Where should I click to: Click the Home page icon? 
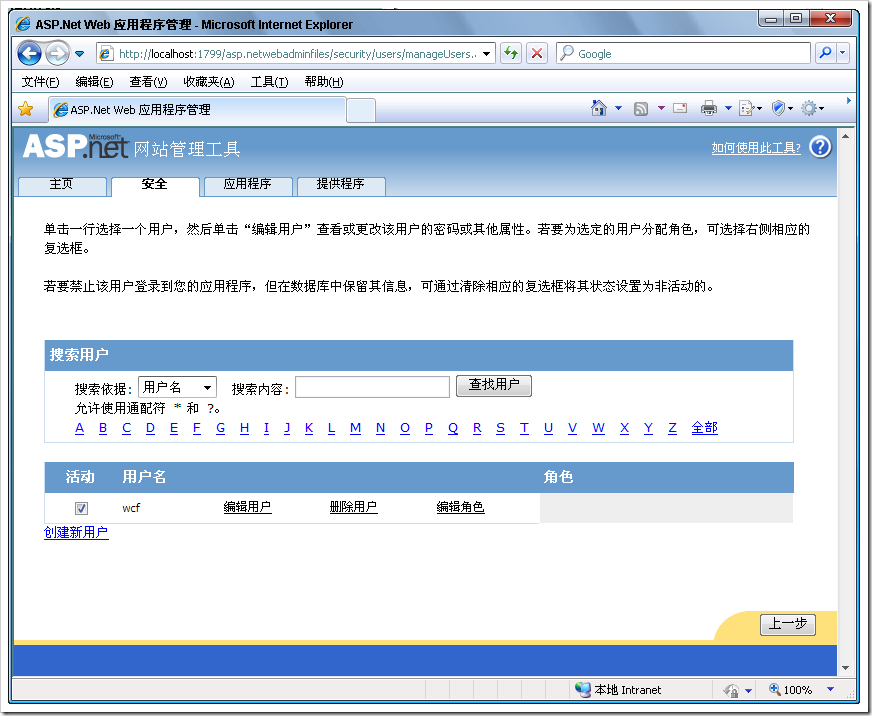598,108
